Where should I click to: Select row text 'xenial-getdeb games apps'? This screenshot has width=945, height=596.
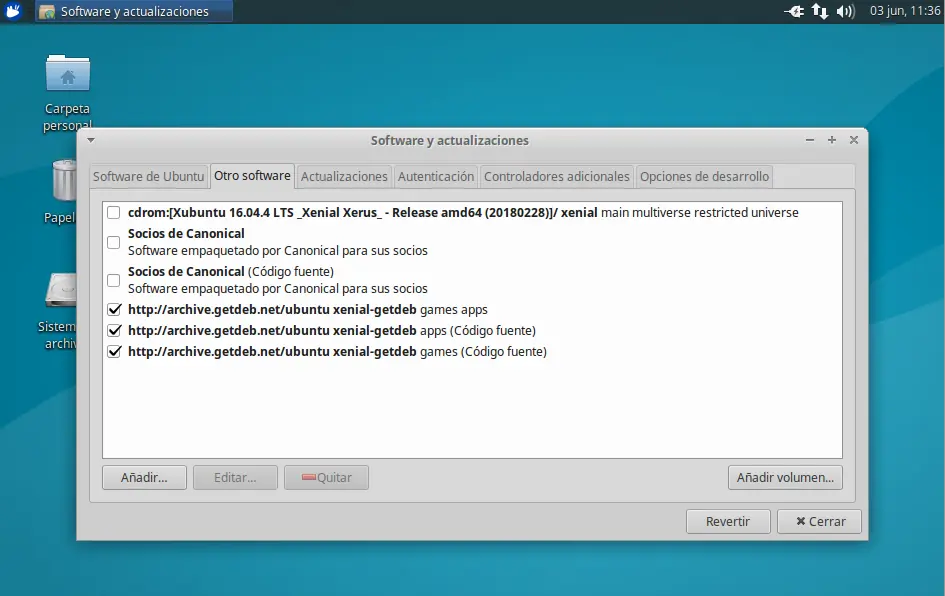(x=307, y=310)
